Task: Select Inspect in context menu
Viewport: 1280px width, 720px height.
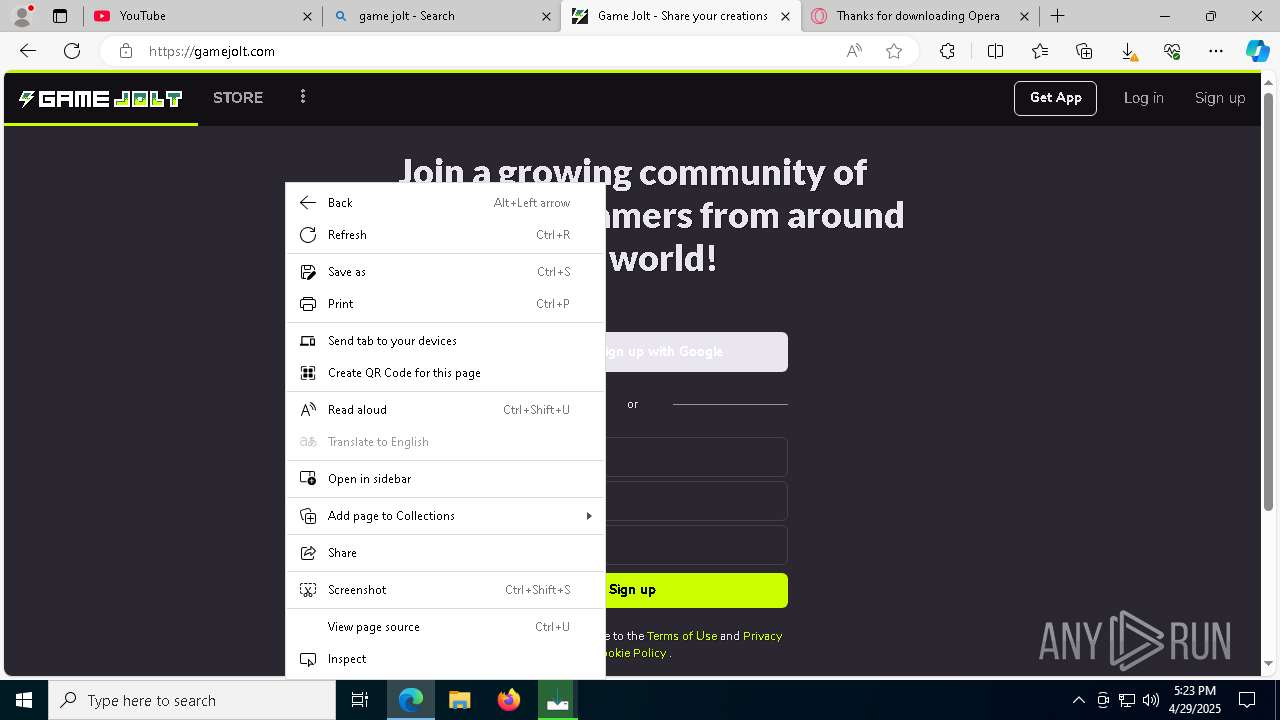Action: point(445,659)
